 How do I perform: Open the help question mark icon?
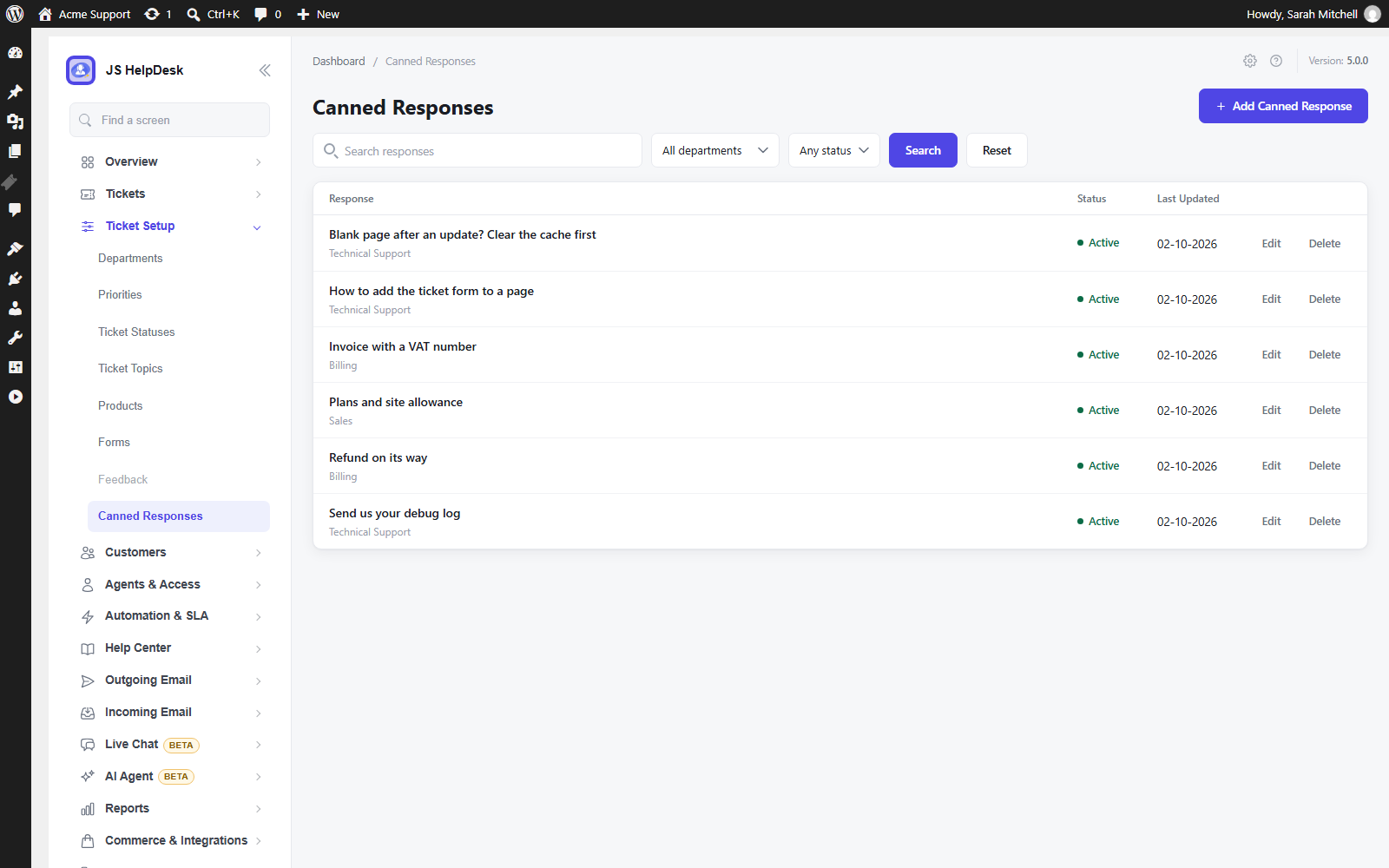[x=1276, y=61]
